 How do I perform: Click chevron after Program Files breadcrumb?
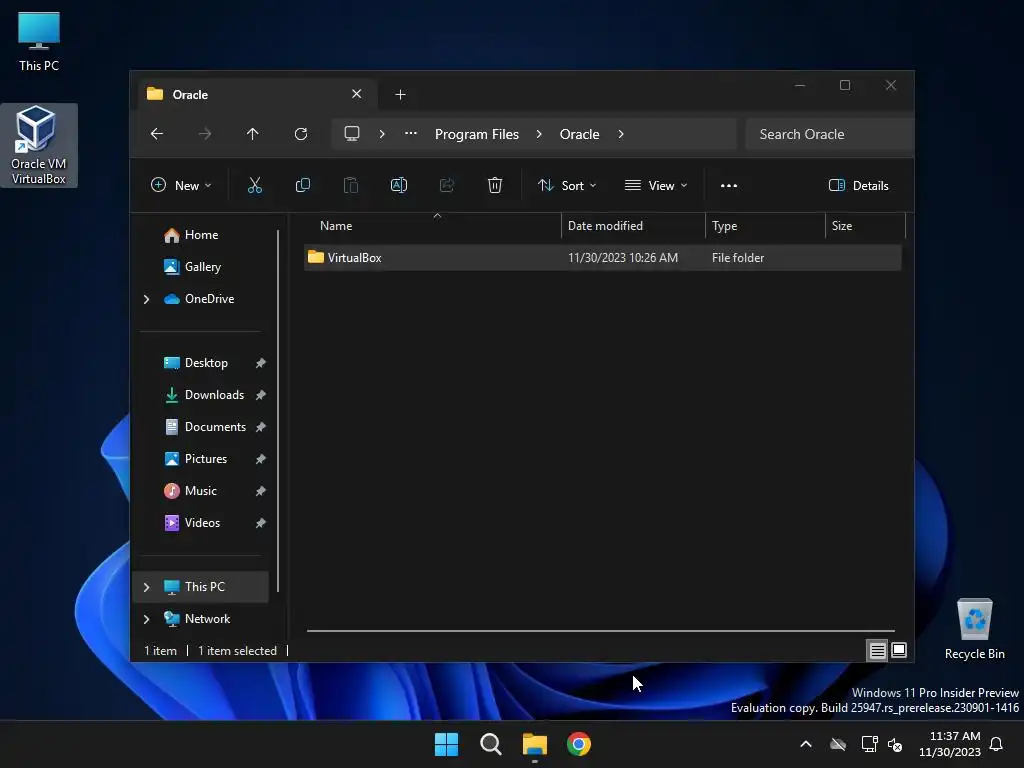pos(539,134)
